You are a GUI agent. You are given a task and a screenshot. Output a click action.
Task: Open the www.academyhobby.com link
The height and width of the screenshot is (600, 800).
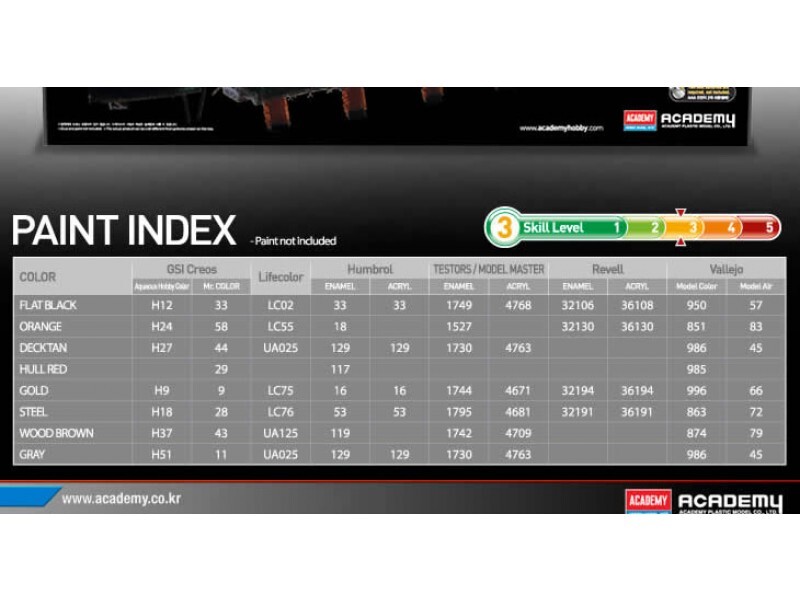[561, 128]
